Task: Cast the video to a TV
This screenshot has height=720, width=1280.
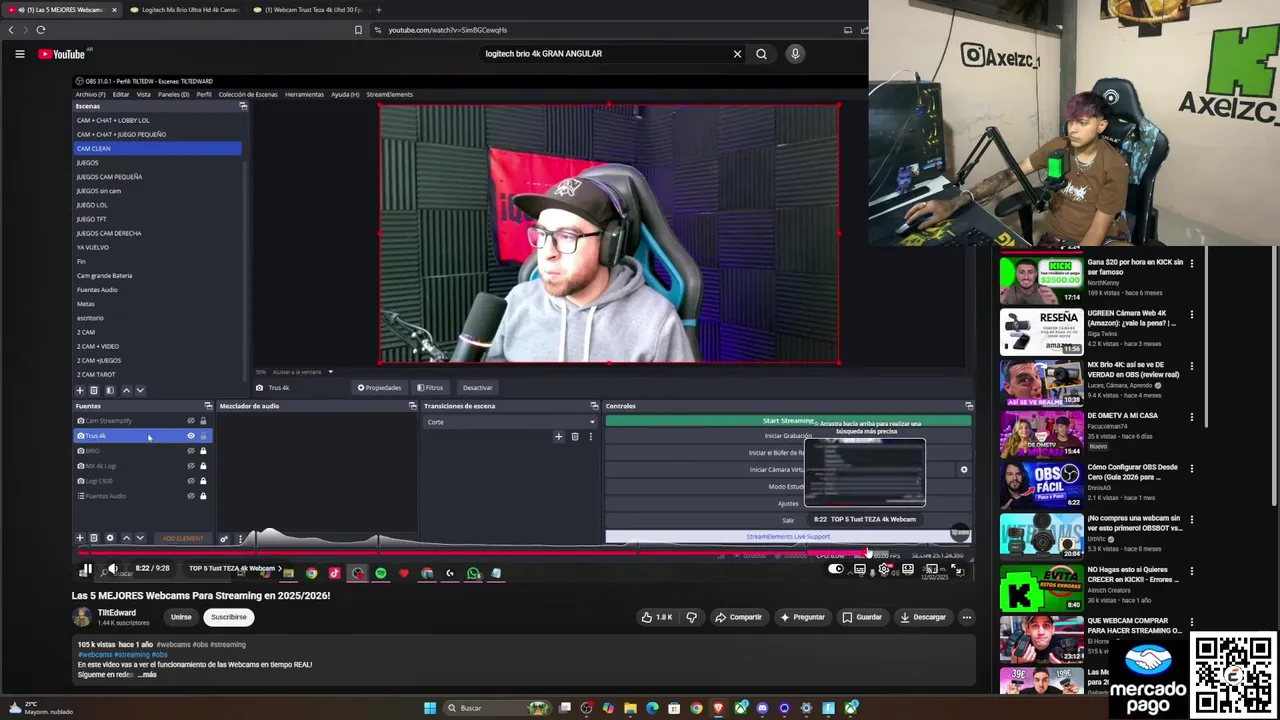Action: click(932, 569)
